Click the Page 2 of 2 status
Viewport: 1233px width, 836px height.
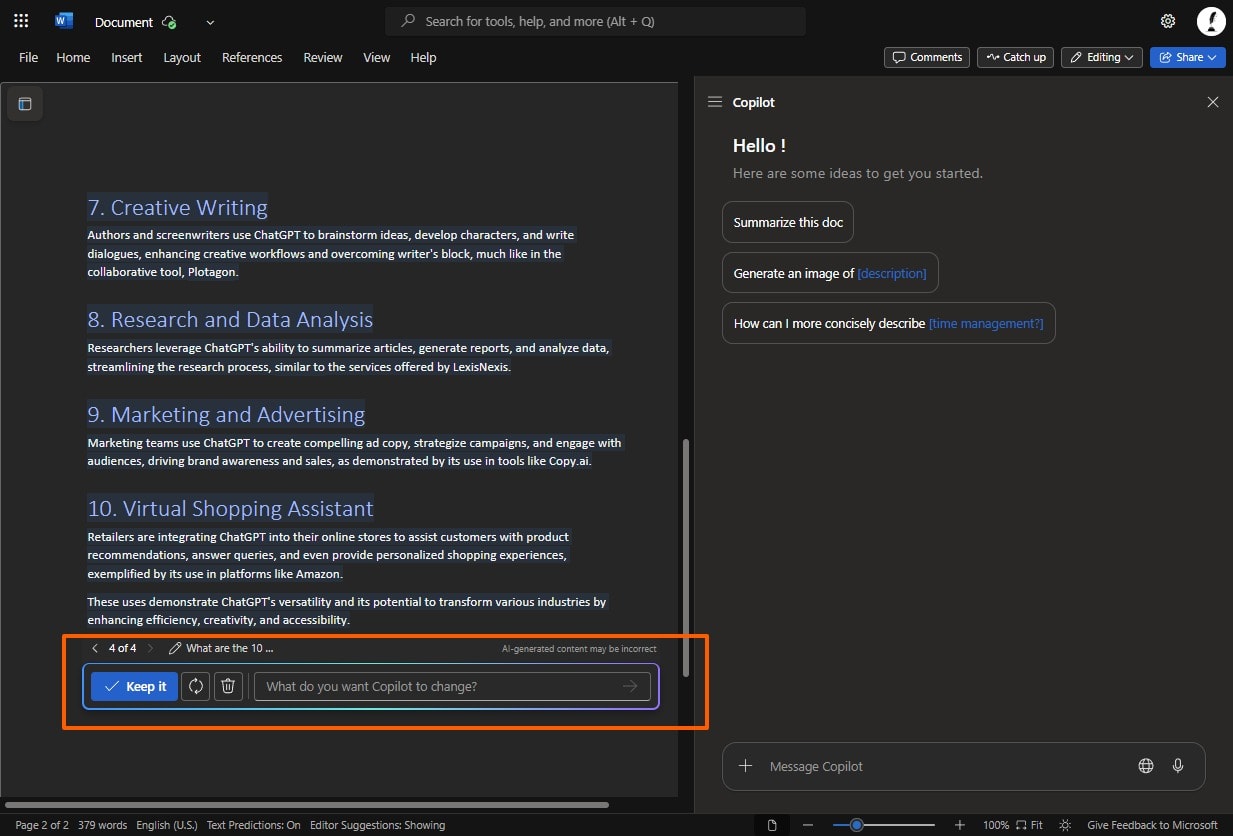click(x=42, y=825)
